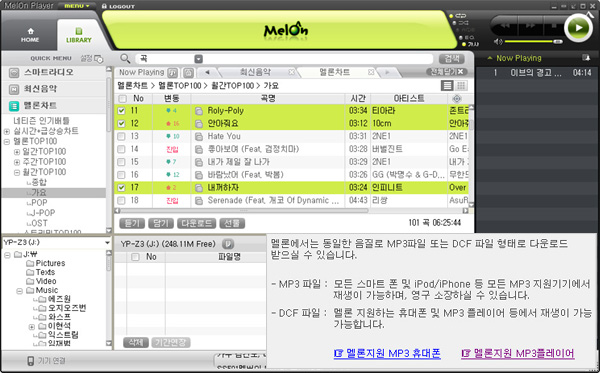Click the 담기 add button
Image resolution: width=600 pixels, height=373 pixels.
(161, 223)
